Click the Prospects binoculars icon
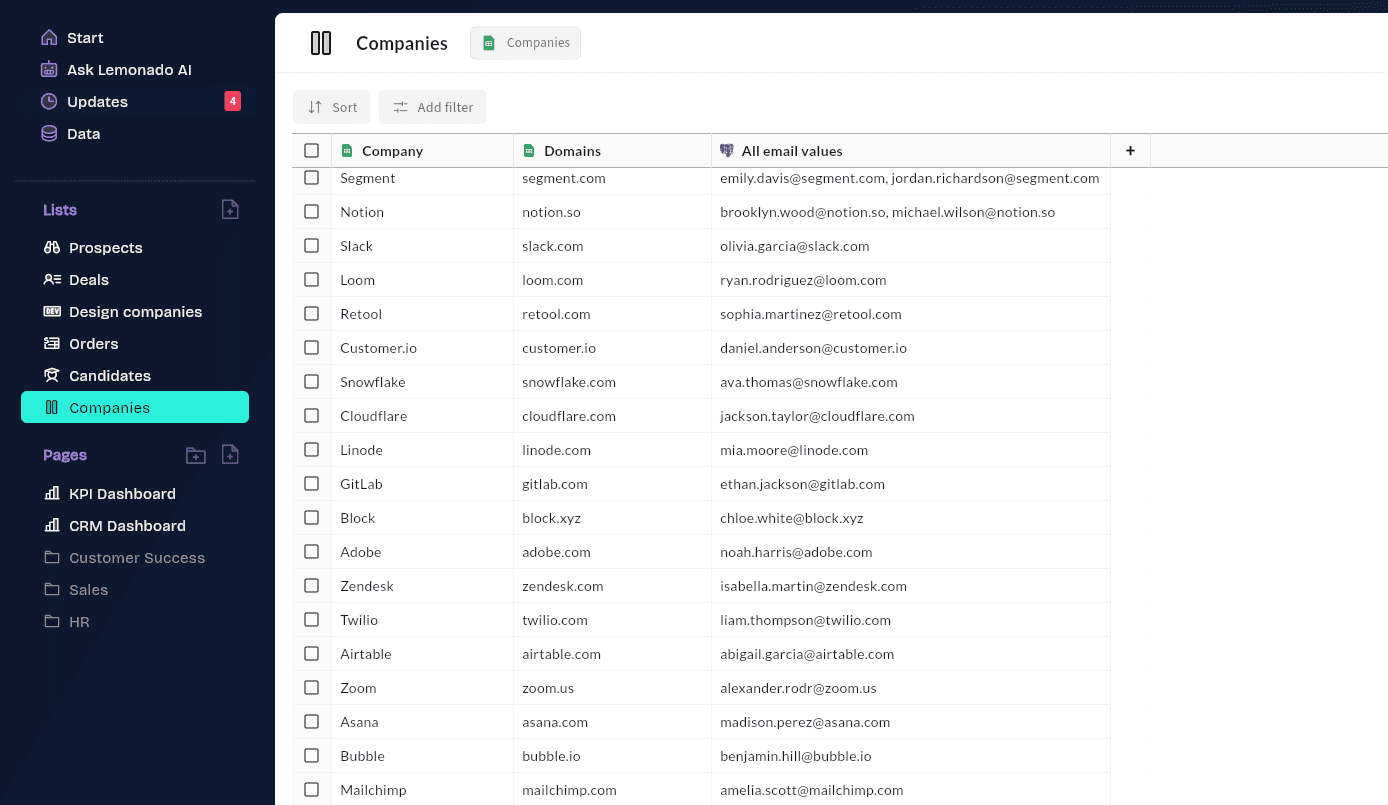This screenshot has width=1388, height=805. point(52,248)
